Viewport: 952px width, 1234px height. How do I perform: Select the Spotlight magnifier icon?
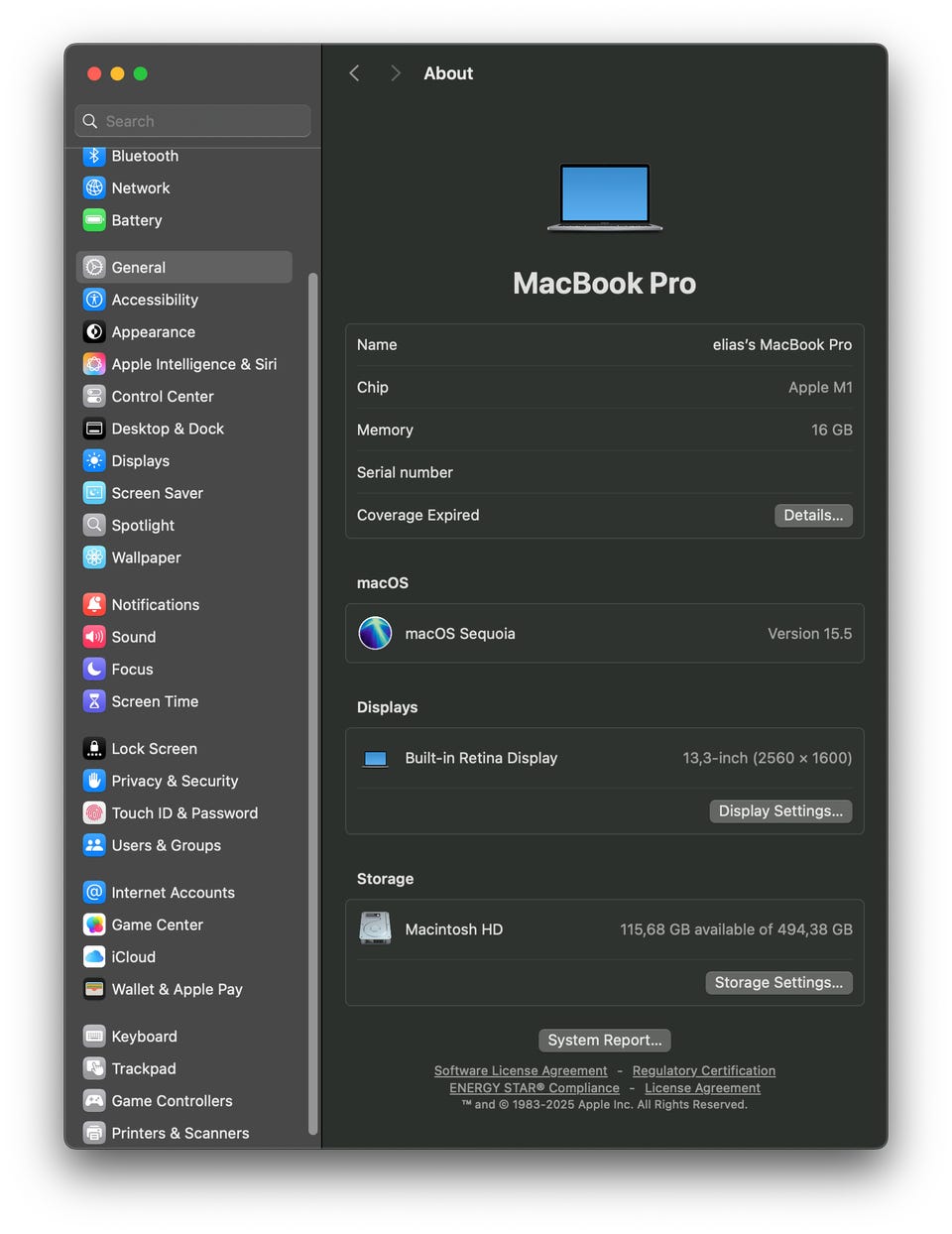pyautogui.click(x=94, y=525)
